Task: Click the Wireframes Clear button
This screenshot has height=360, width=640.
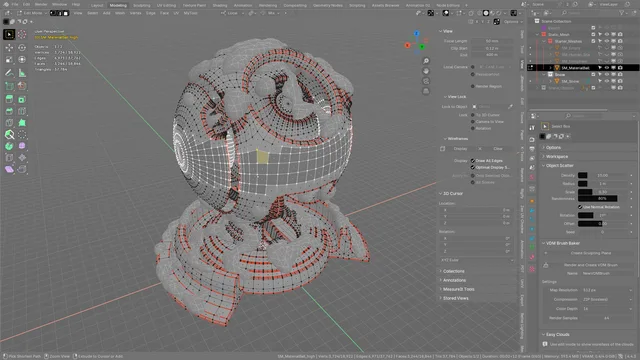Action: coord(498,149)
